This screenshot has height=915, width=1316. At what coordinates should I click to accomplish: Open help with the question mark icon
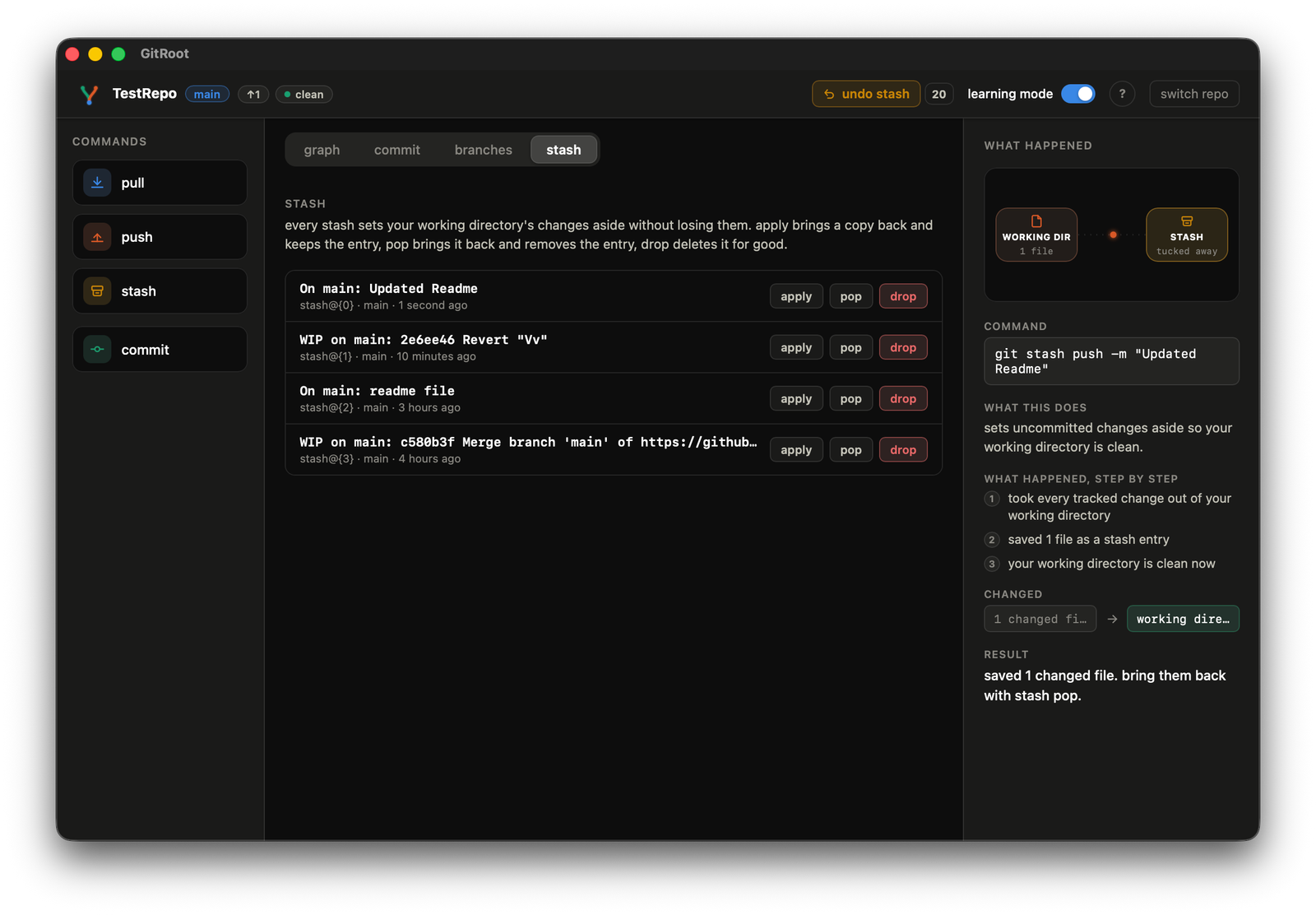pos(1122,94)
